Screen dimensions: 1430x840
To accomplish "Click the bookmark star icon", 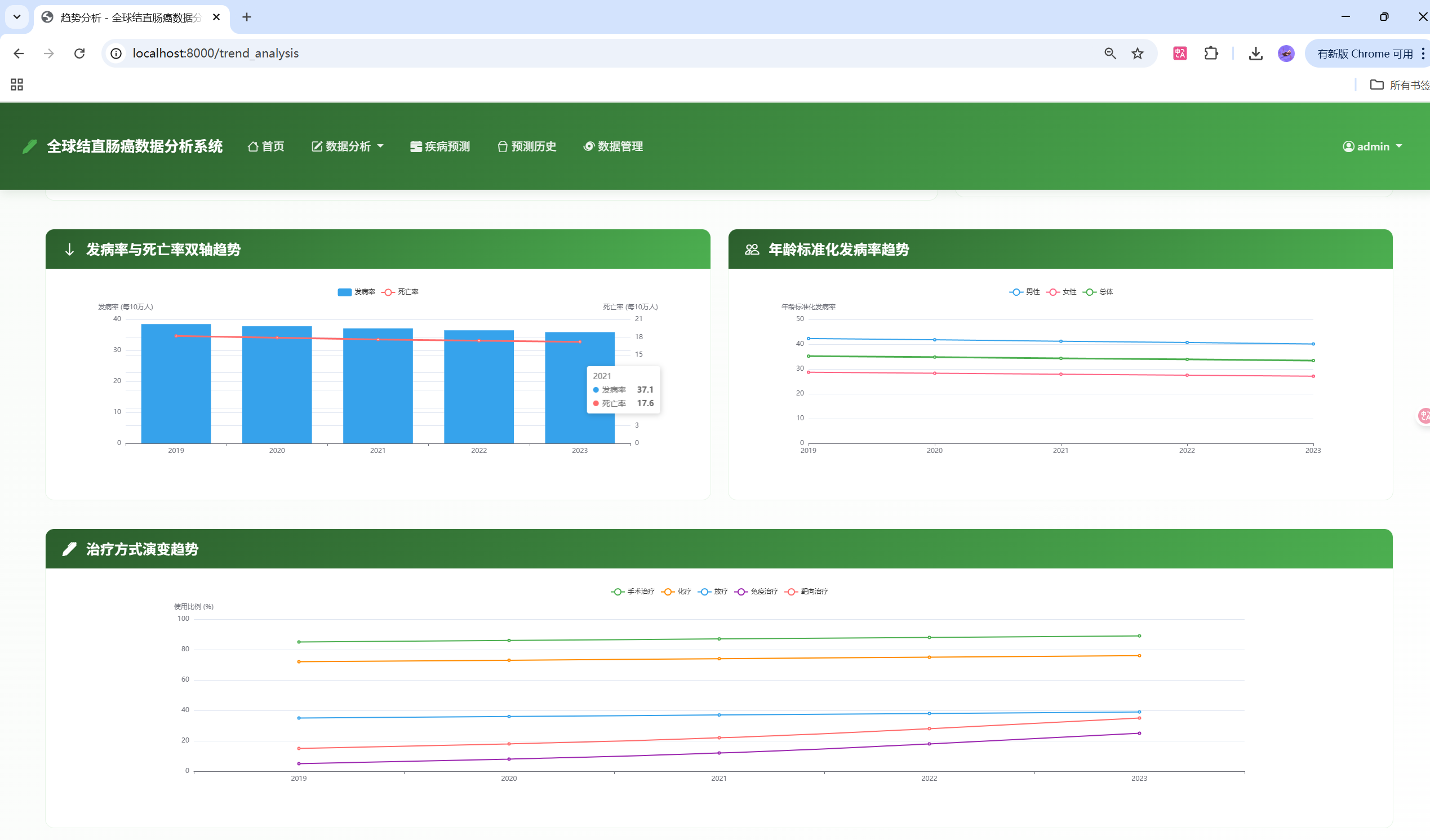I will click(1137, 54).
